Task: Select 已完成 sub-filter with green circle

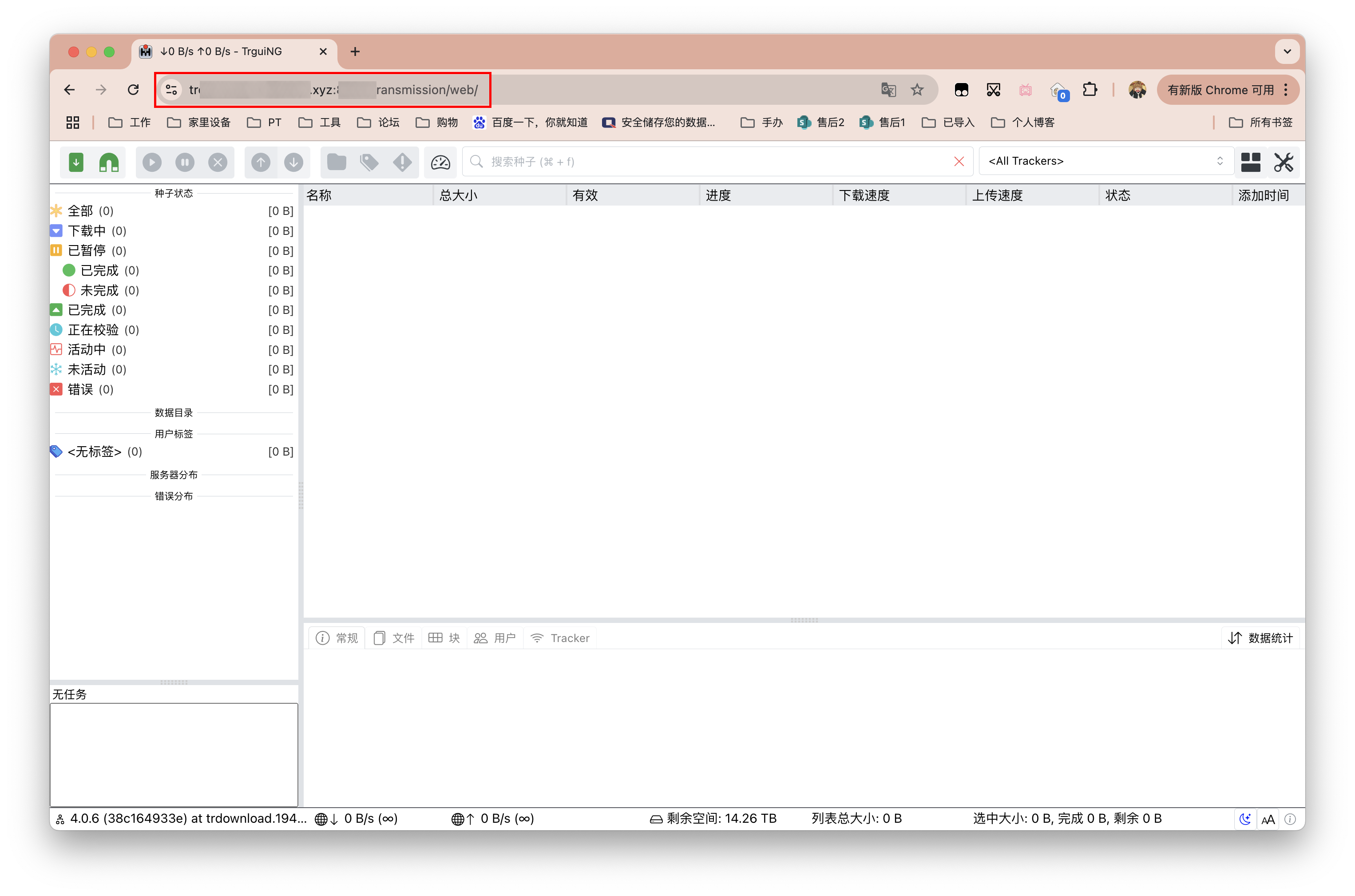Action: [173, 270]
